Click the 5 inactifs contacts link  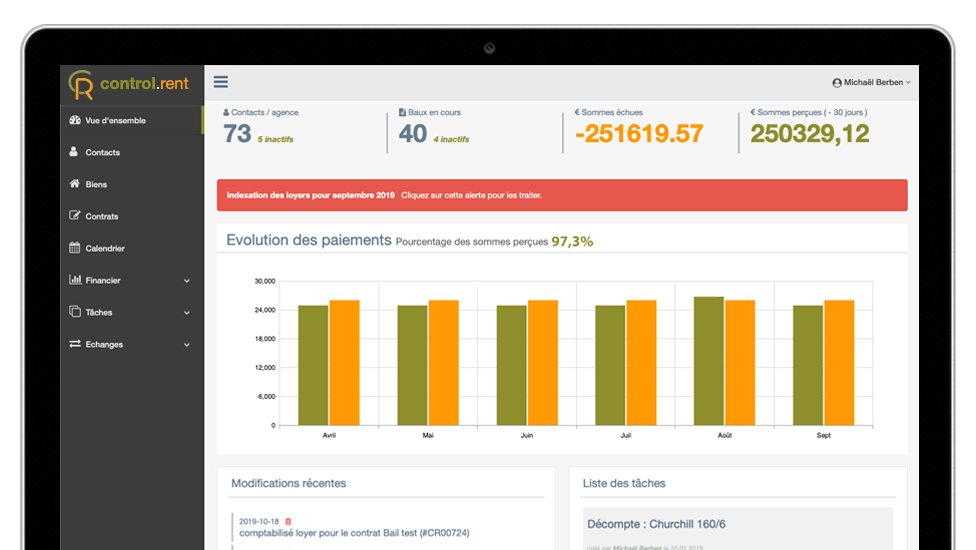276,139
